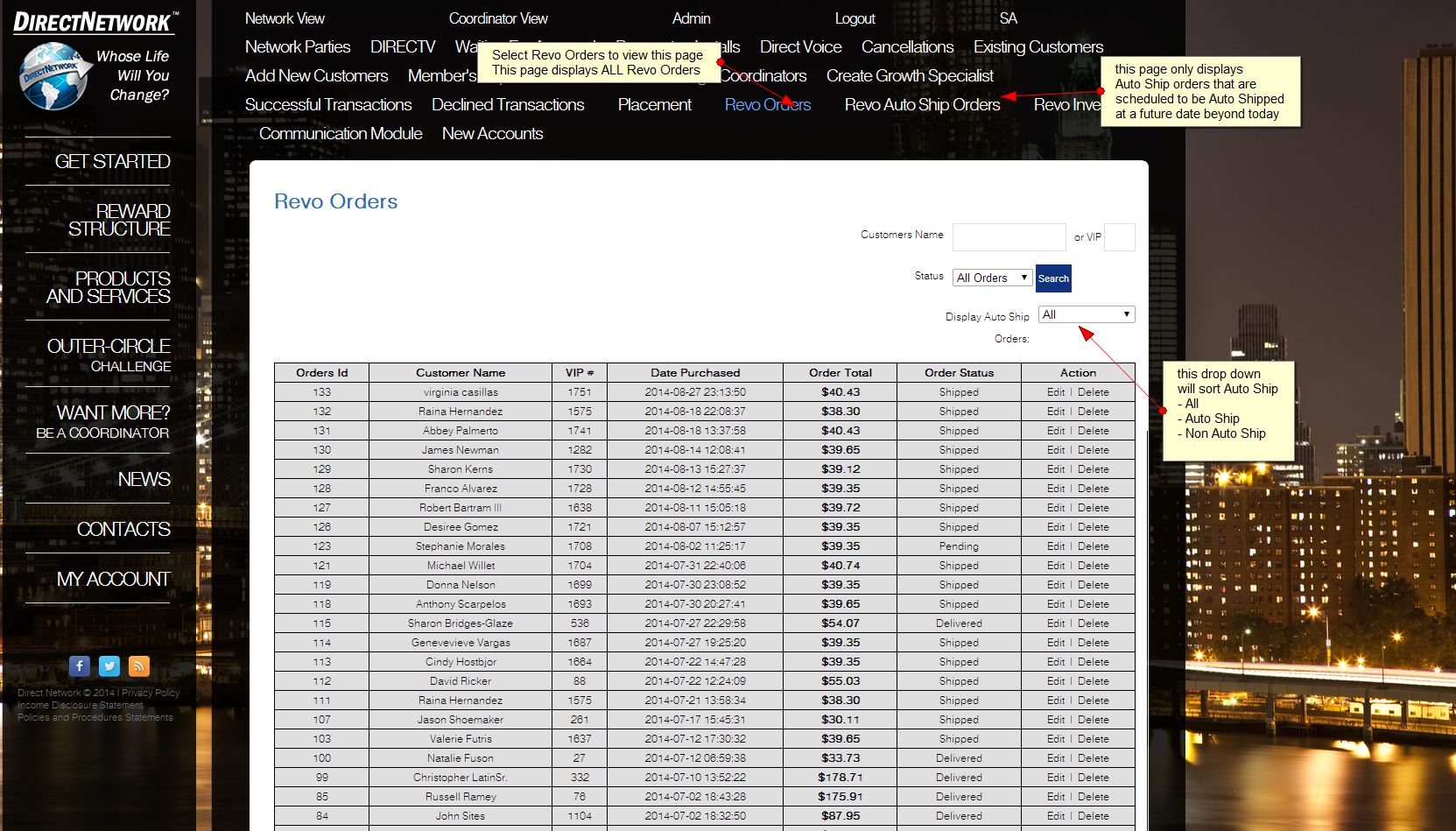Open Network Parties page
The width and height of the screenshot is (1456, 831).
point(298,47)
